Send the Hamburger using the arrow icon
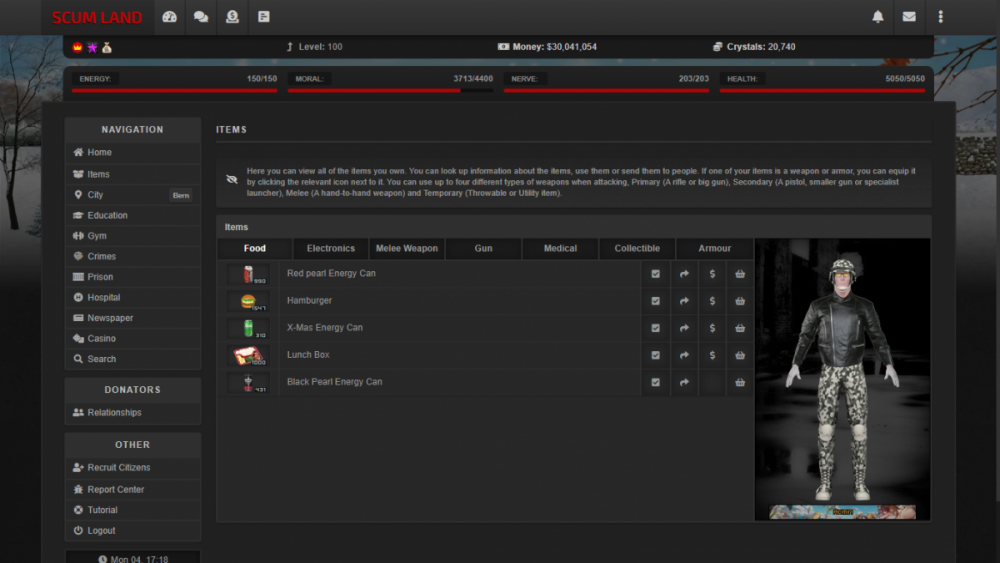 click(684, 301)
